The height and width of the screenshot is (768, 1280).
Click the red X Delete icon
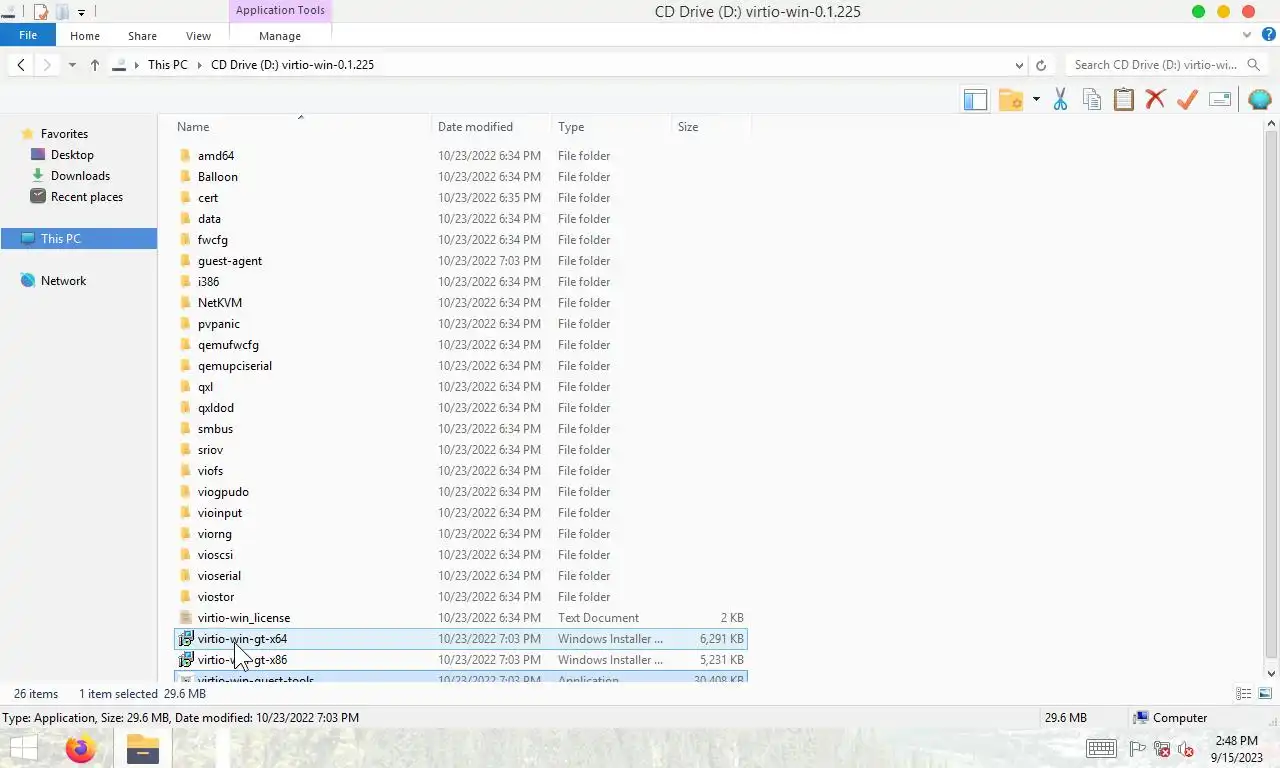coord(1155,100)
